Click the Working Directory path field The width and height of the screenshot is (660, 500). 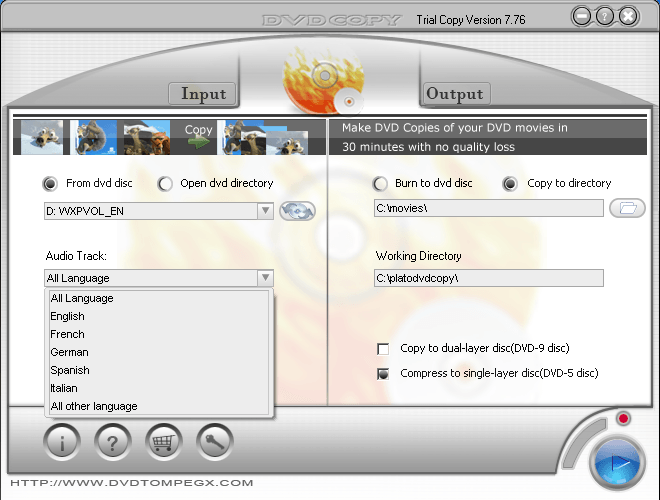pos(489,278)
